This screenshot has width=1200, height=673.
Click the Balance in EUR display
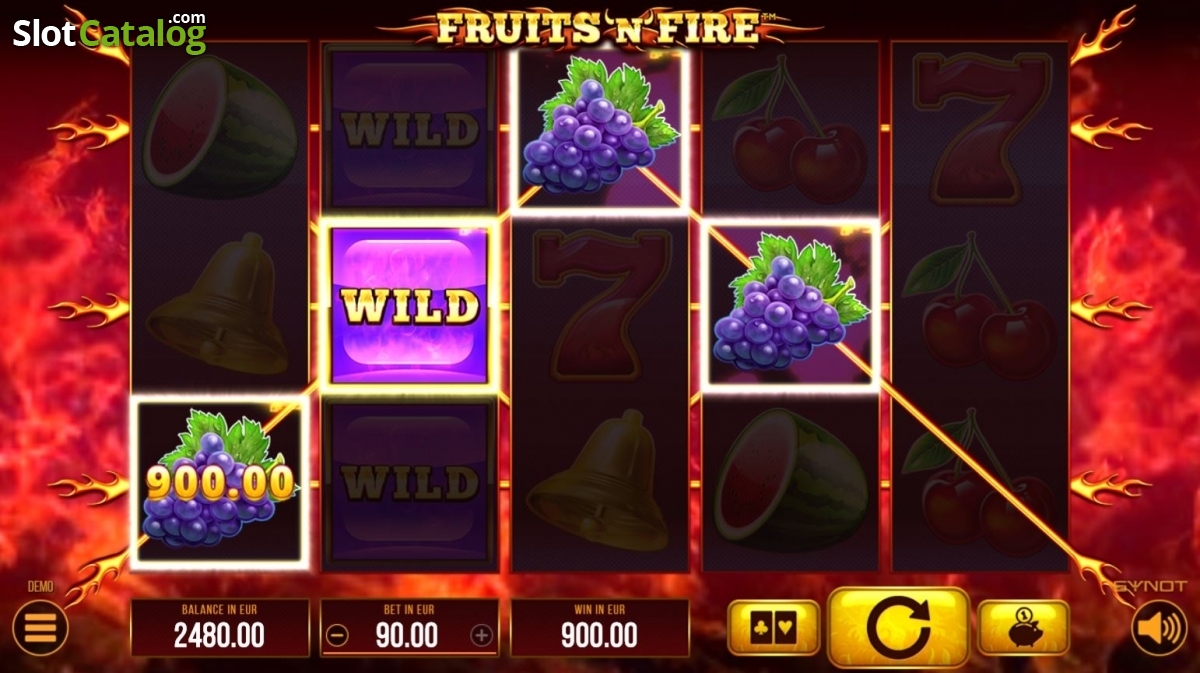220,628
